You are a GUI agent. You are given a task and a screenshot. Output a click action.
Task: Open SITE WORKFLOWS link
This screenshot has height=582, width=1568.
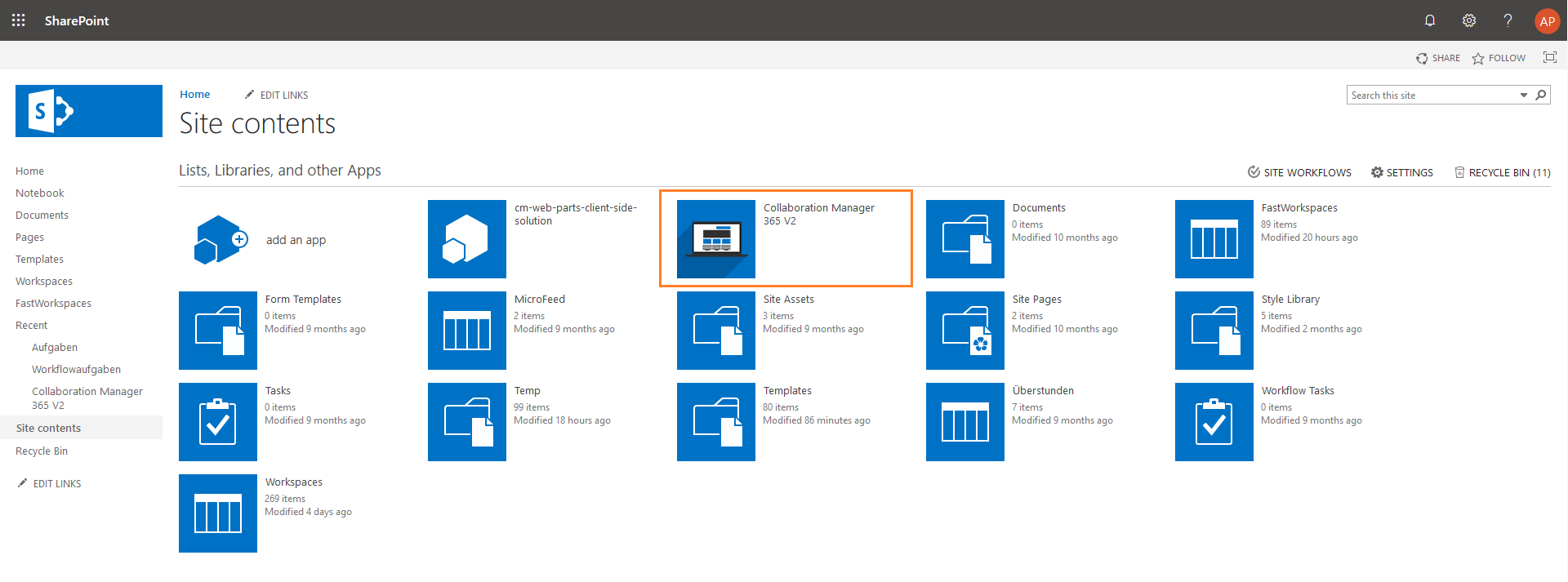tap(1299, 172)
